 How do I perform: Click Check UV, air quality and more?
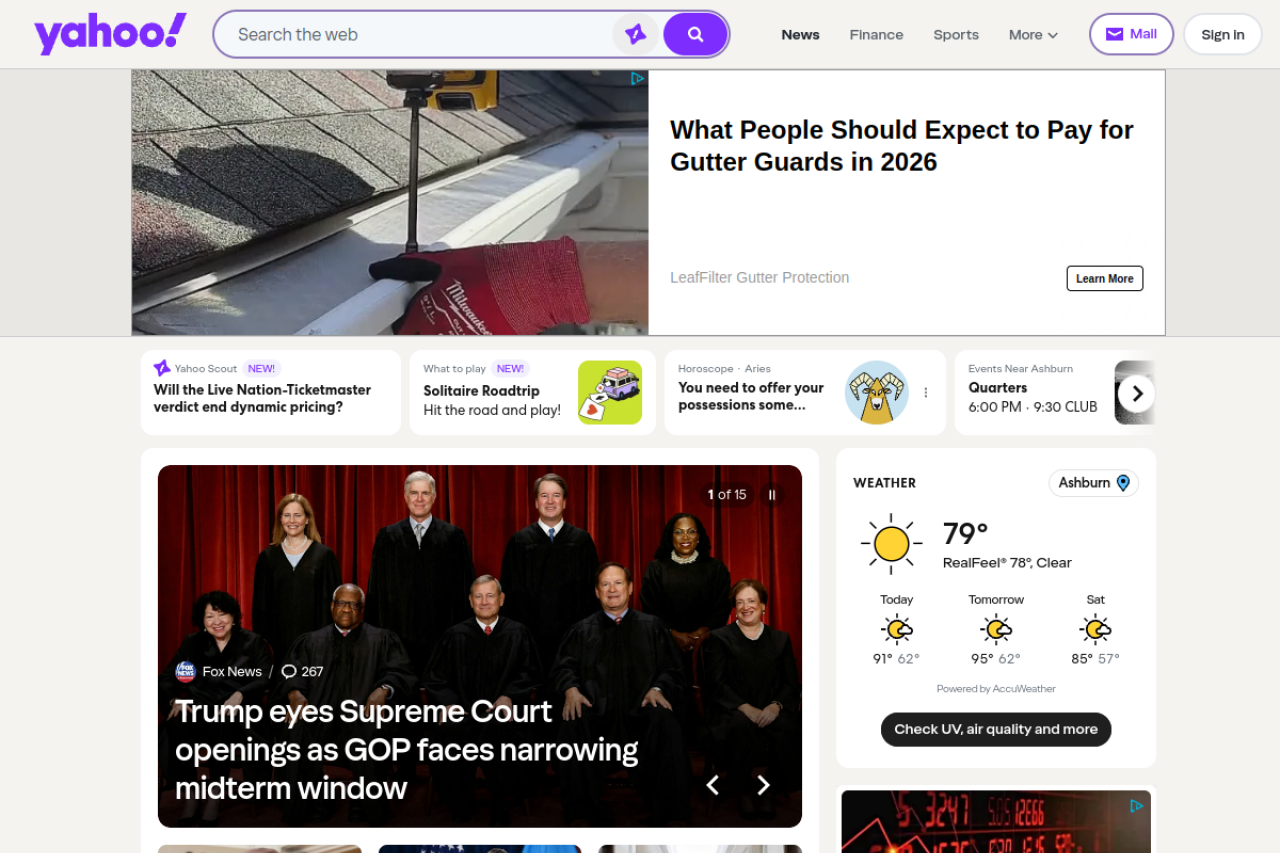(996, 730)
